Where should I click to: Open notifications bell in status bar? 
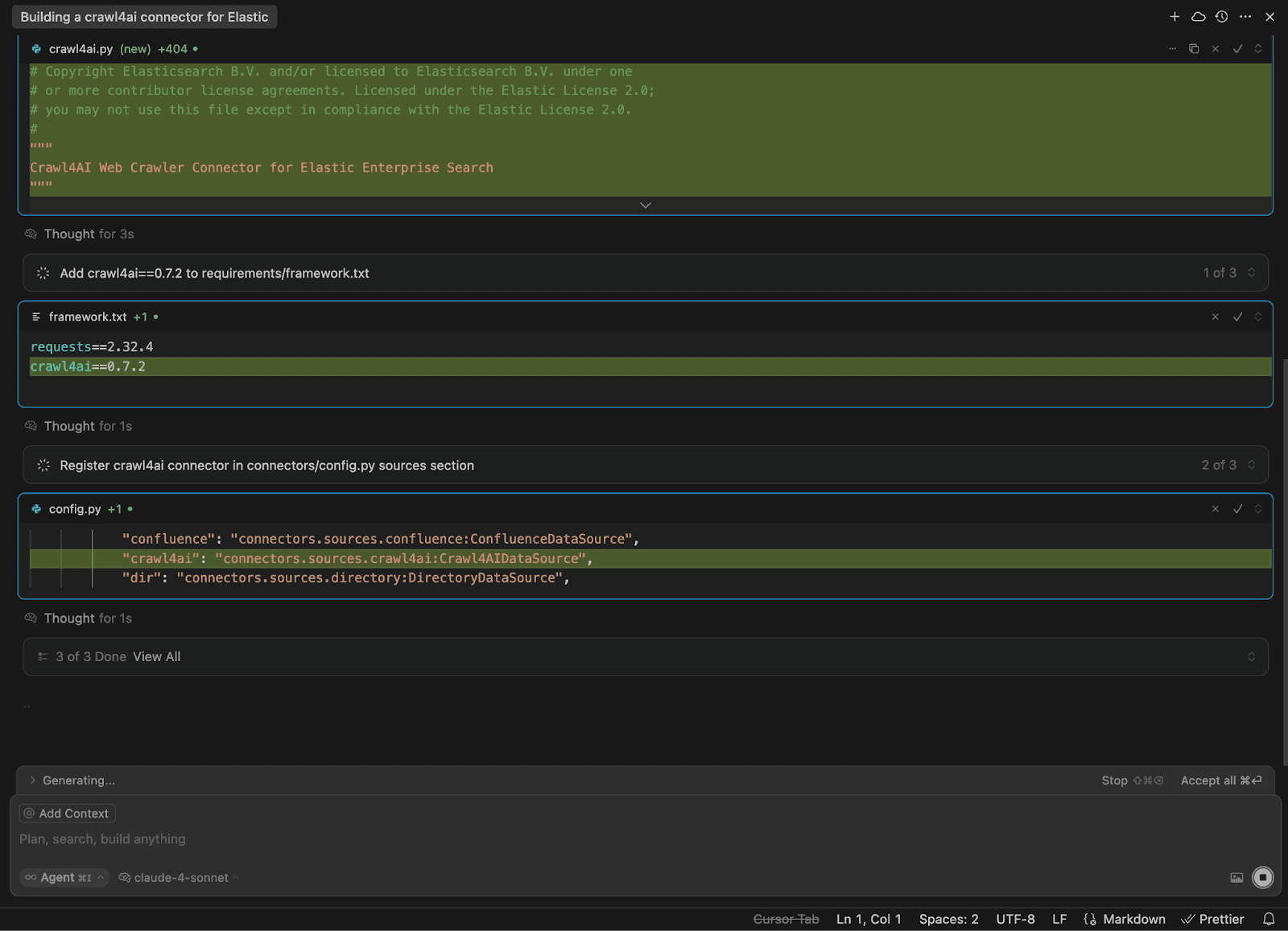1269,919
